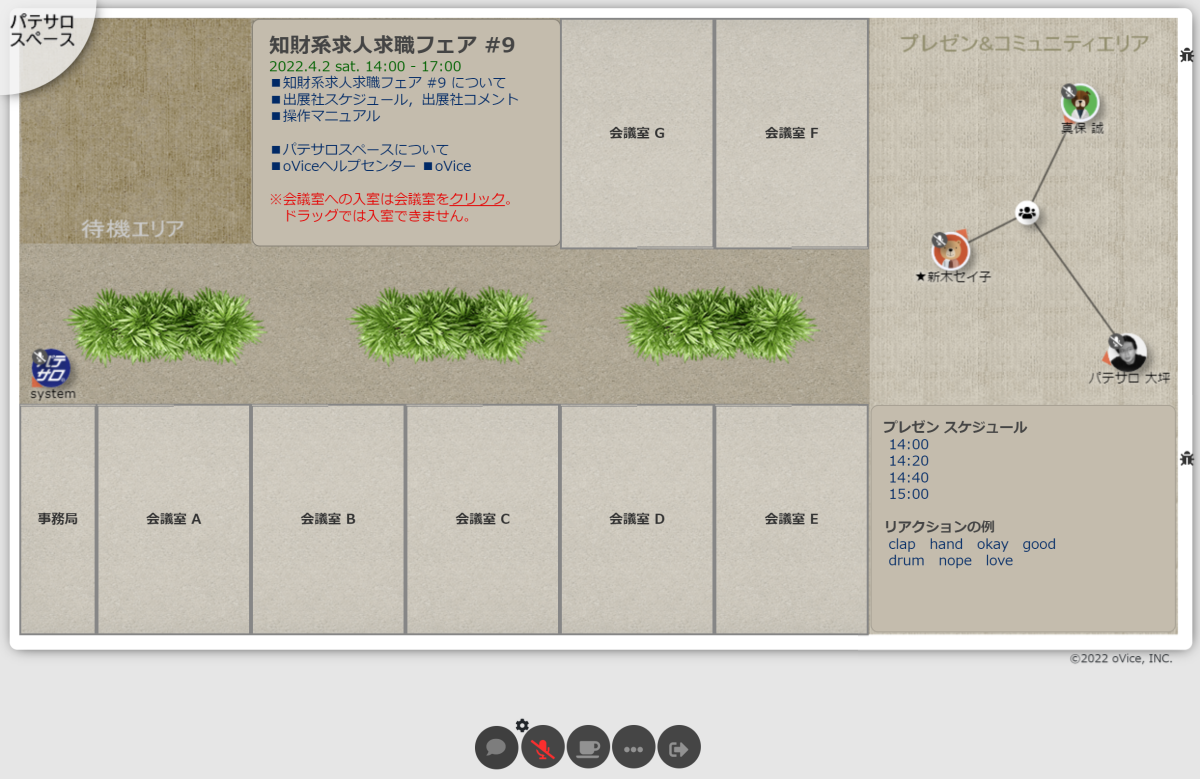1200x779 pixels.
Task: Click パテサロ 大坪's photo avatar
Action: pyautogui.click(x=1127, y=352)
